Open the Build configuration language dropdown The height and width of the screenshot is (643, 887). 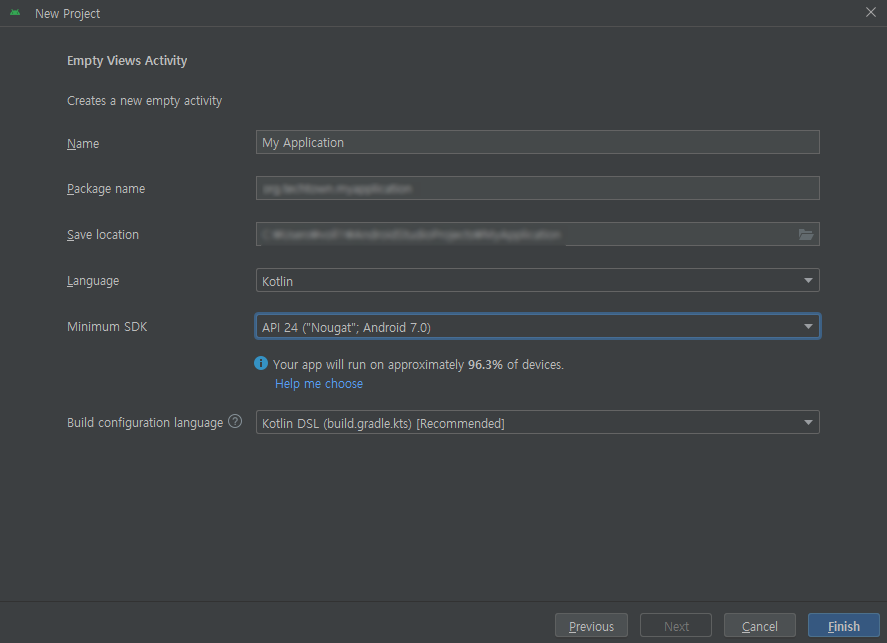pos(537,423)
